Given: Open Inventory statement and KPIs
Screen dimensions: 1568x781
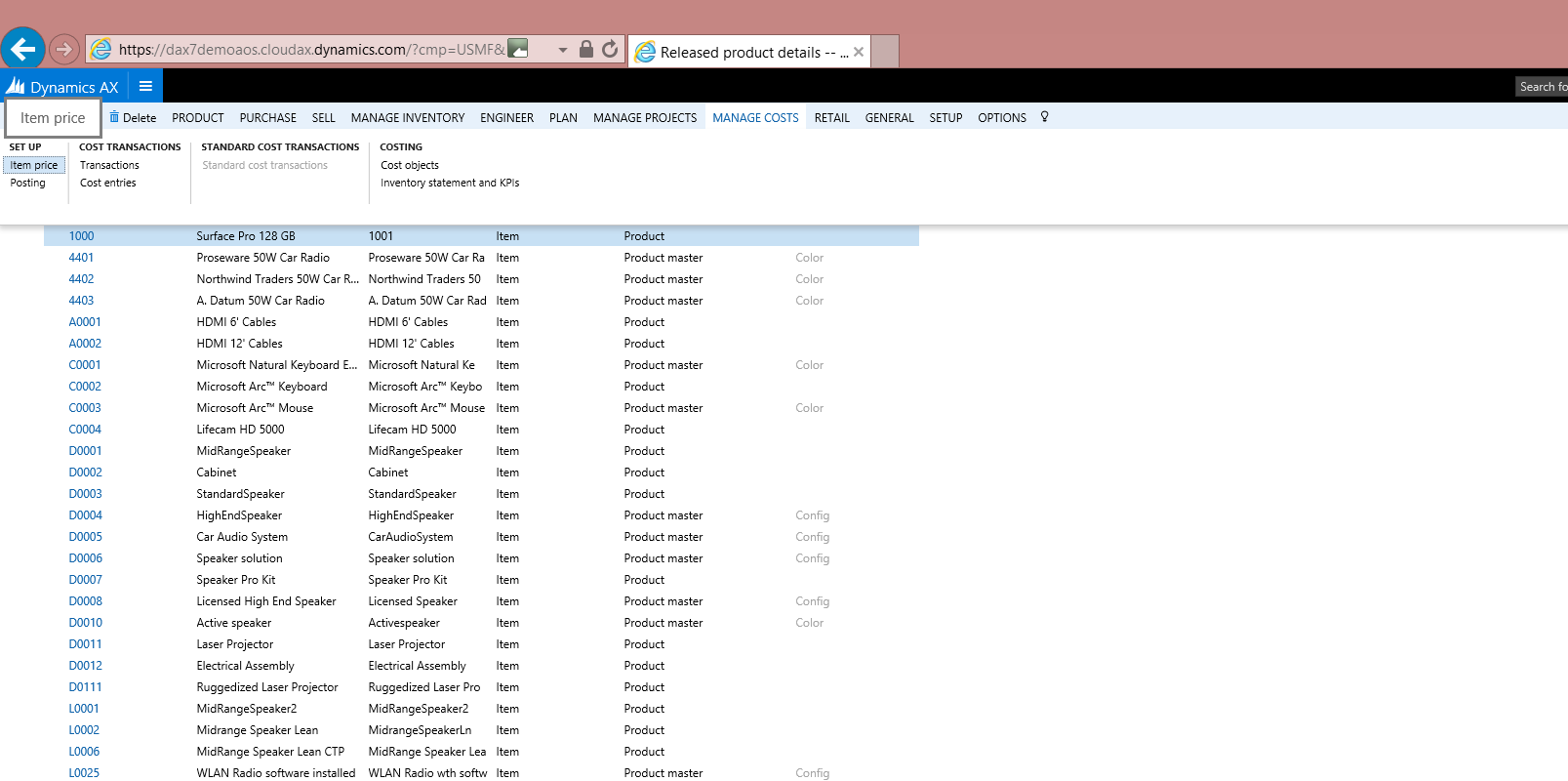Looking at the screenshot, I should pos(449,183).
